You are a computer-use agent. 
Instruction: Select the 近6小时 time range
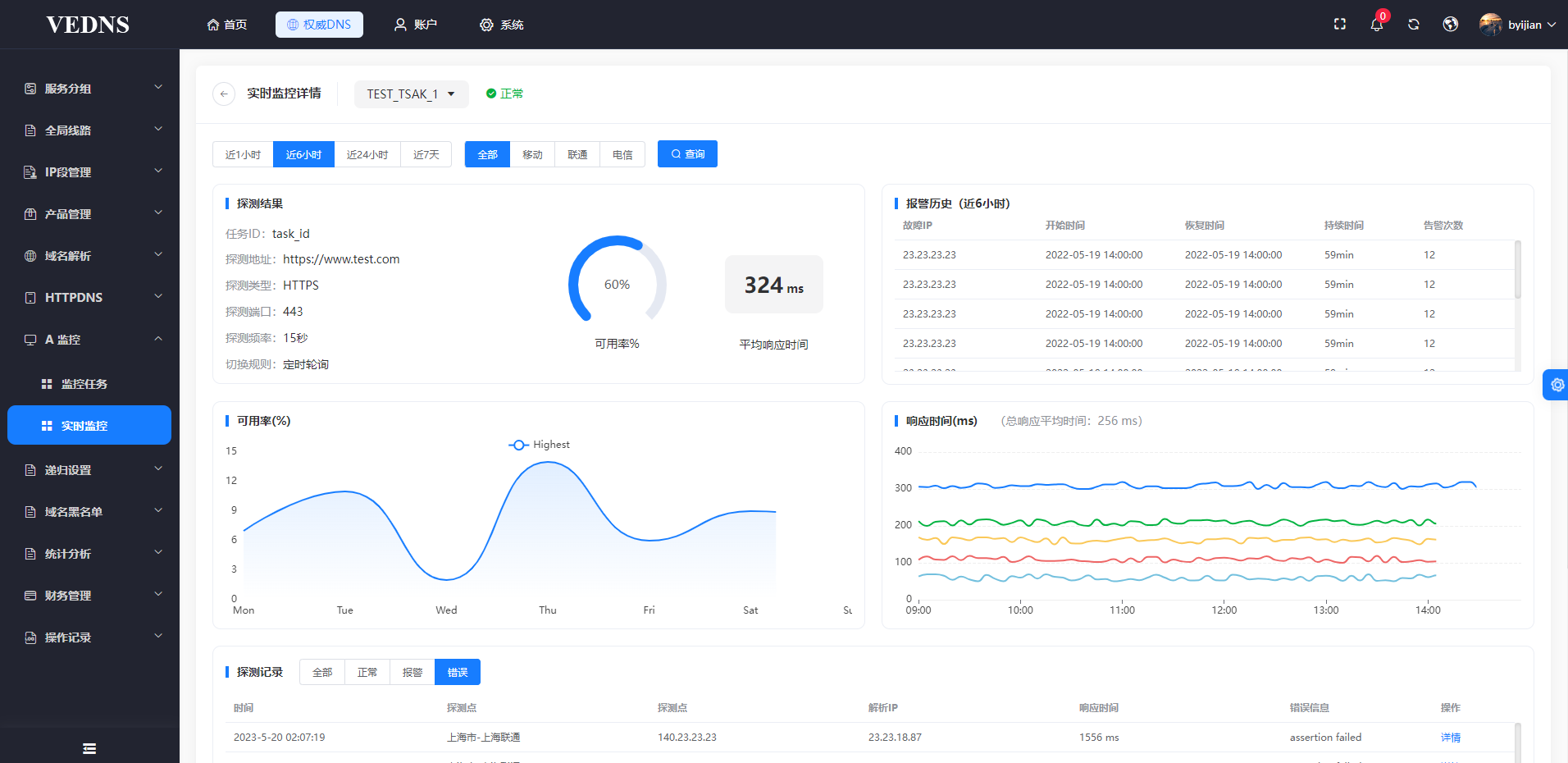coord(303,154)
